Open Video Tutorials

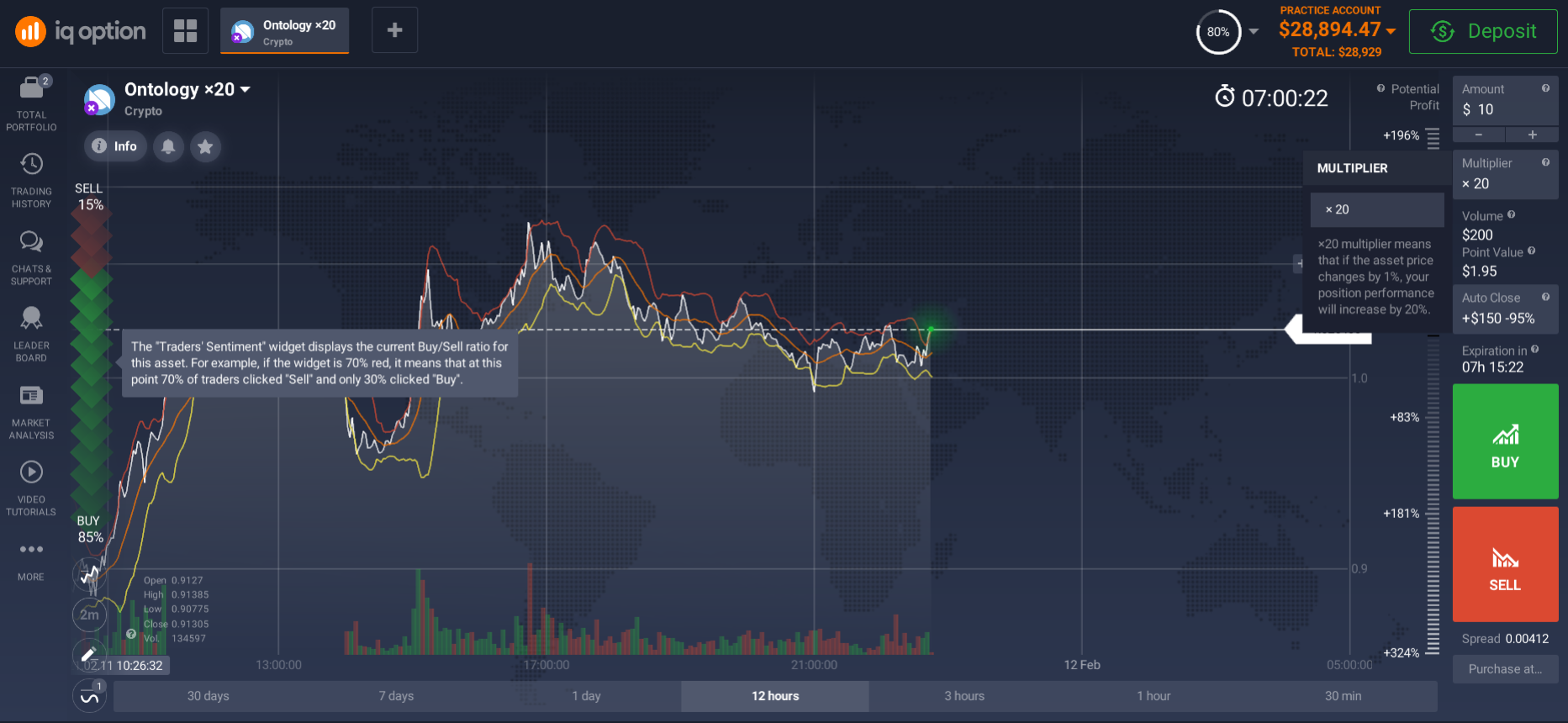point(31,488)
